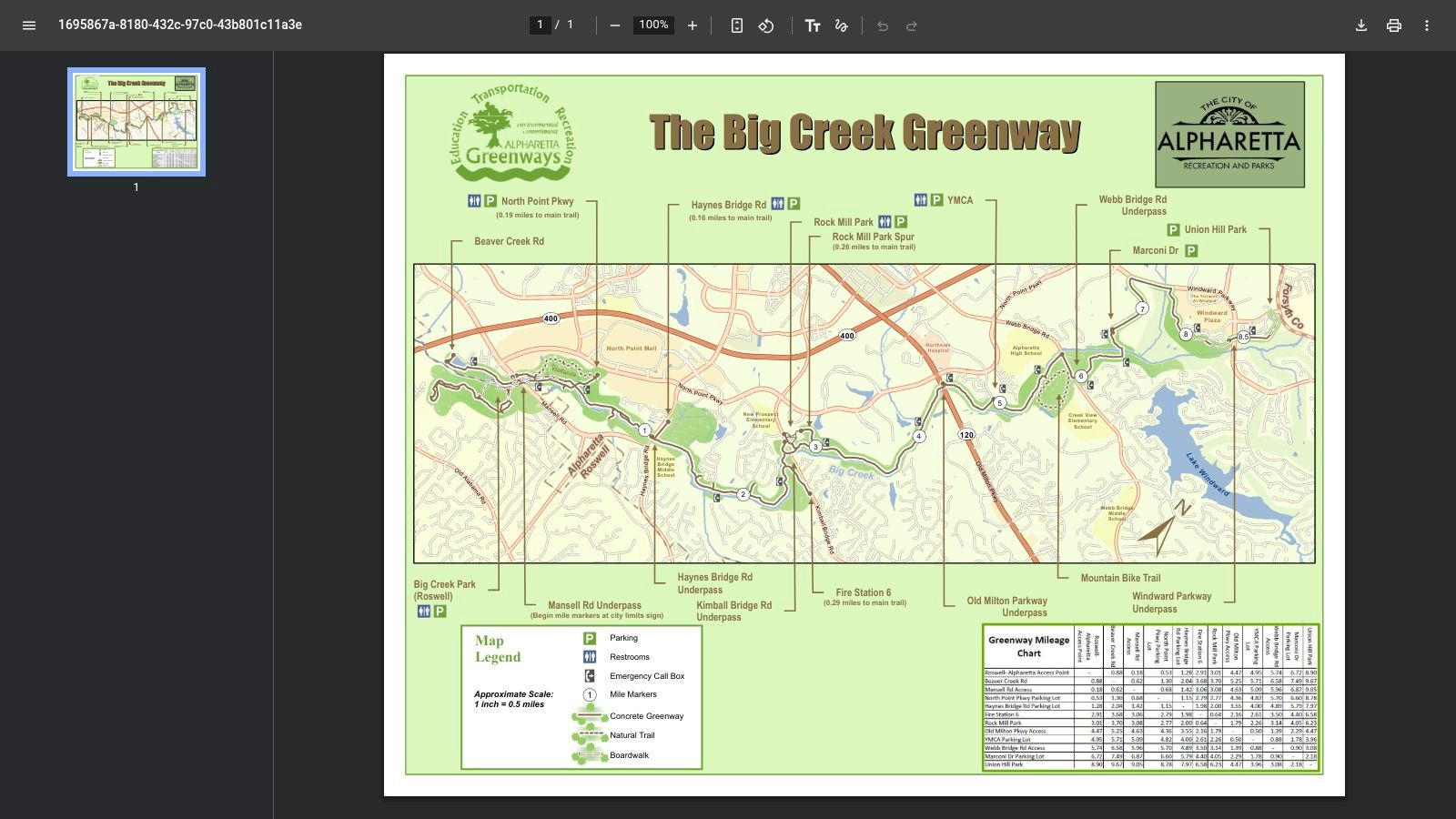The width and height of the screenshot is (1456, 819).
Task: Click the redo arrow in the toolbar
Action: click(912, 25)
